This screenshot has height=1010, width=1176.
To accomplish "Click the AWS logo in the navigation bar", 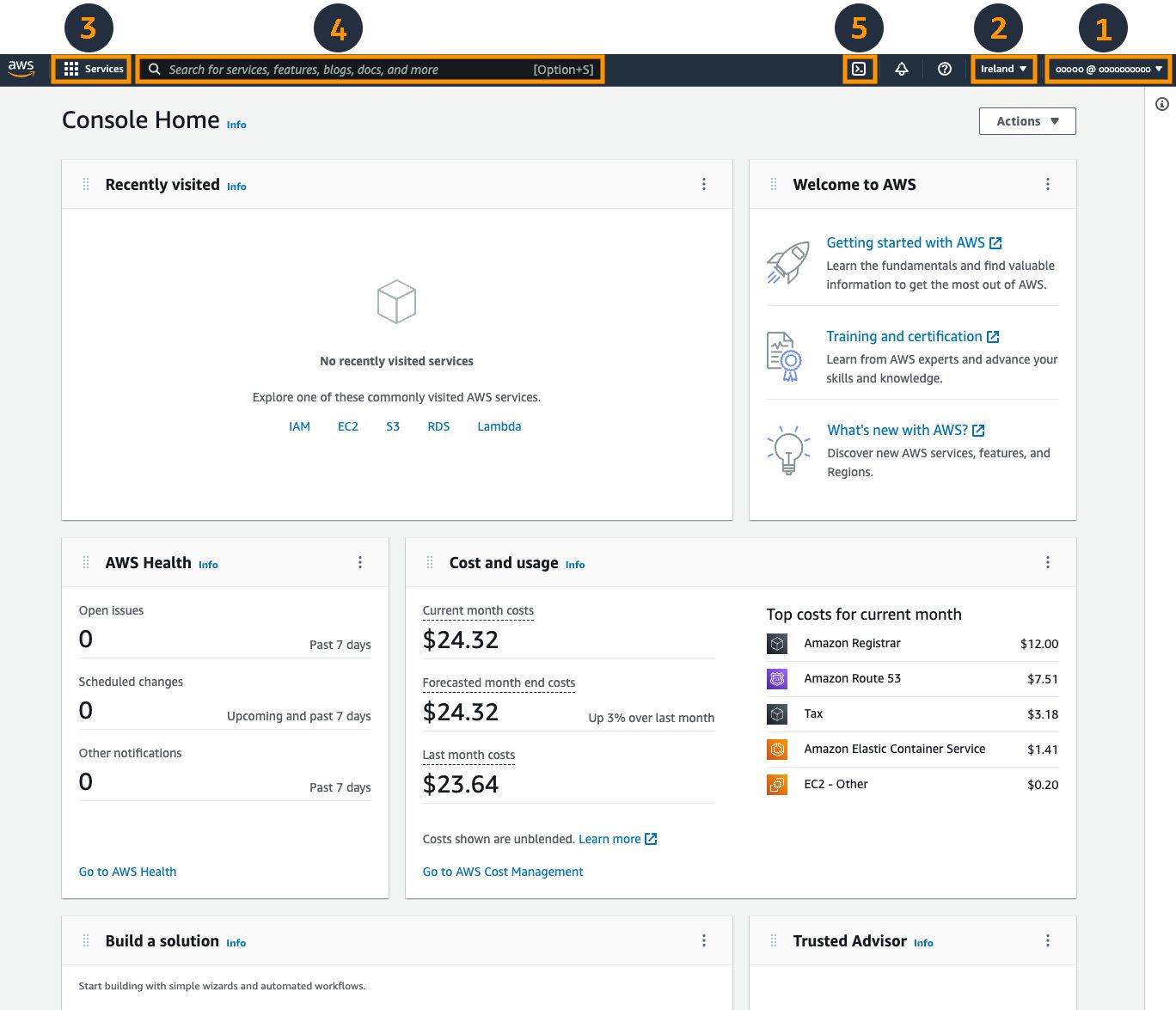I will 21,69.
